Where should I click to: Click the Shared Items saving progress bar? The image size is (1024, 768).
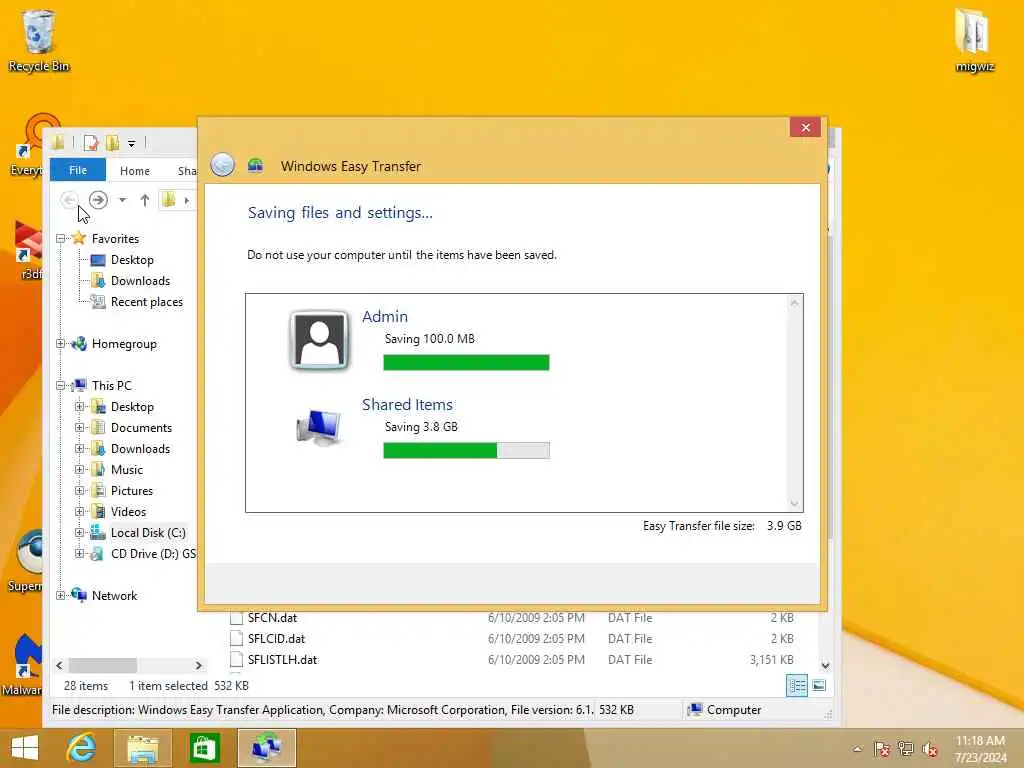click(466, 450)
